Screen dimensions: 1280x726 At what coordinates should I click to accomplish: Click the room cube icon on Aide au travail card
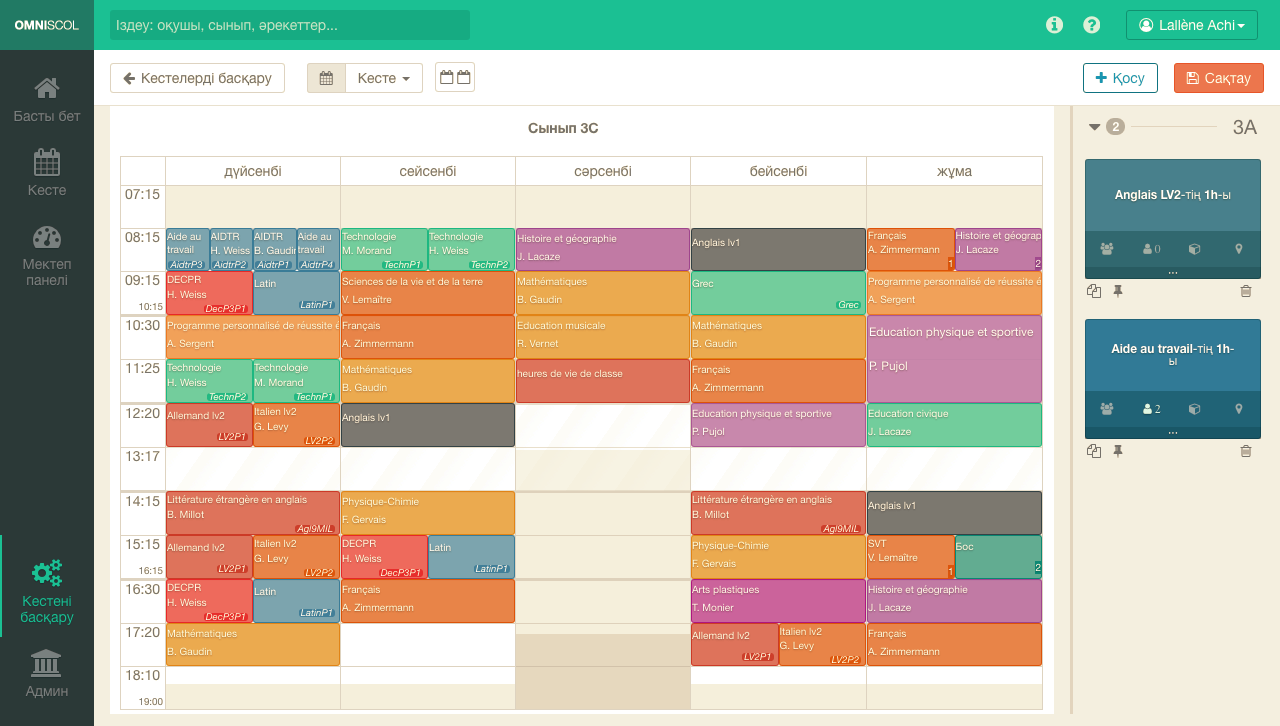pyautogui.click(x=1194, y=409)
